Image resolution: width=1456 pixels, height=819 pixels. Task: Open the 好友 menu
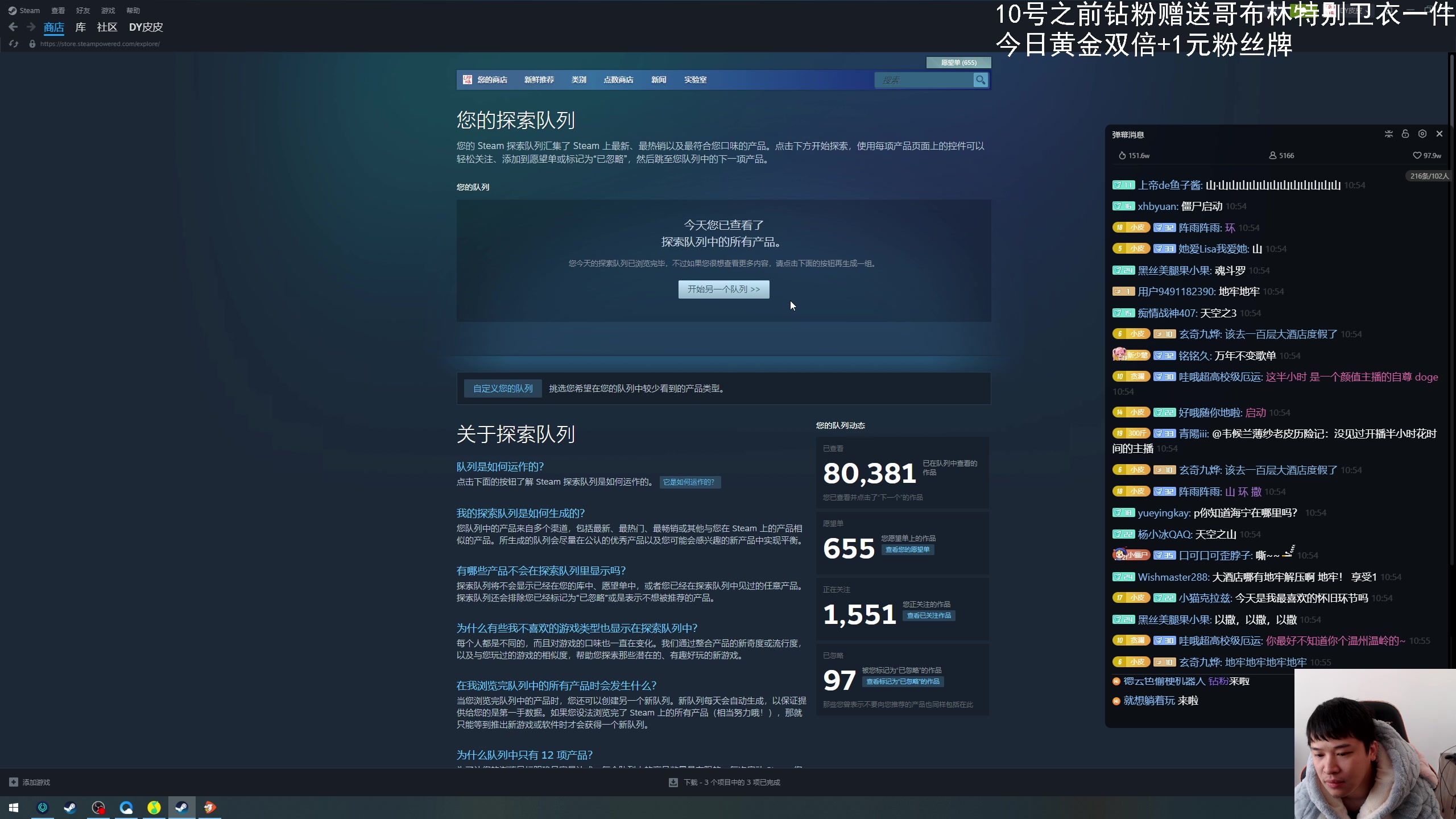pyautogui.click(x=83, y=10)
